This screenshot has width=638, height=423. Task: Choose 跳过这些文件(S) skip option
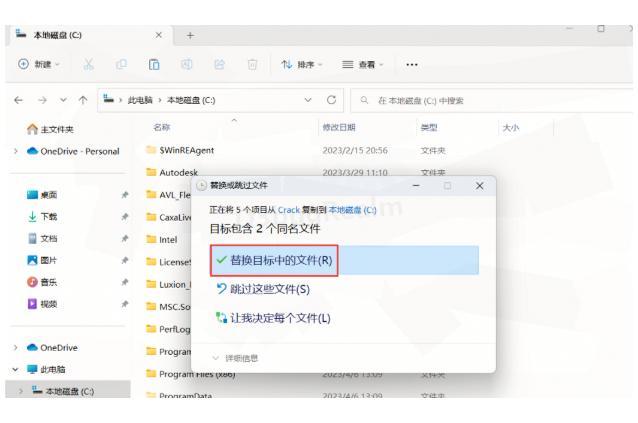click(x=263, y=289)
